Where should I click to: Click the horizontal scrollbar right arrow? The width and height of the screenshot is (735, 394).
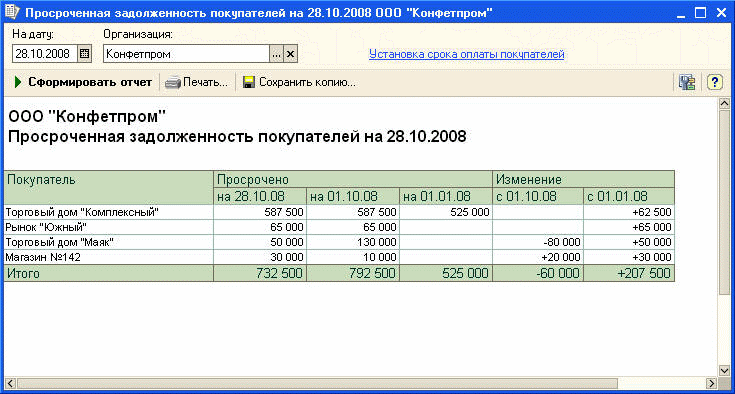pyautogui.click(x=712, y=383)
